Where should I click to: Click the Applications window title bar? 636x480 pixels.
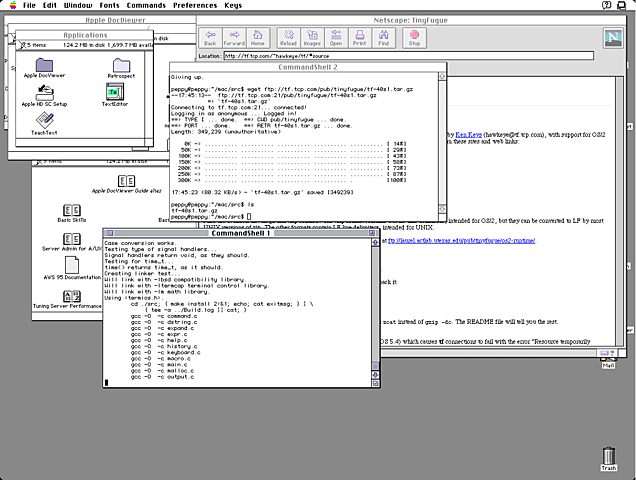[x=85, y=35]
